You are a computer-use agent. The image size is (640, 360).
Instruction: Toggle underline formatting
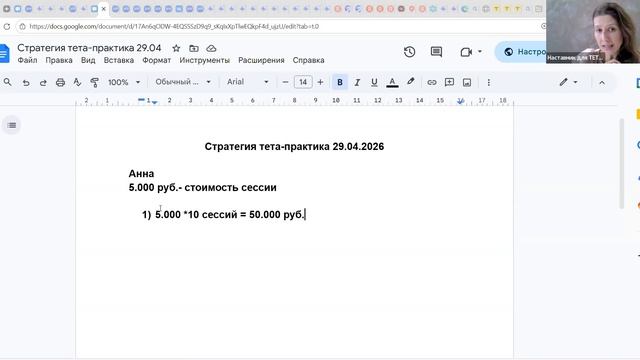tap(374, 82)
